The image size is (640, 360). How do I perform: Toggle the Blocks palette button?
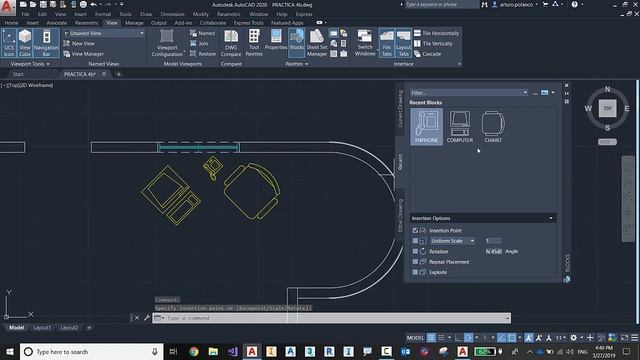coord(297,43)
